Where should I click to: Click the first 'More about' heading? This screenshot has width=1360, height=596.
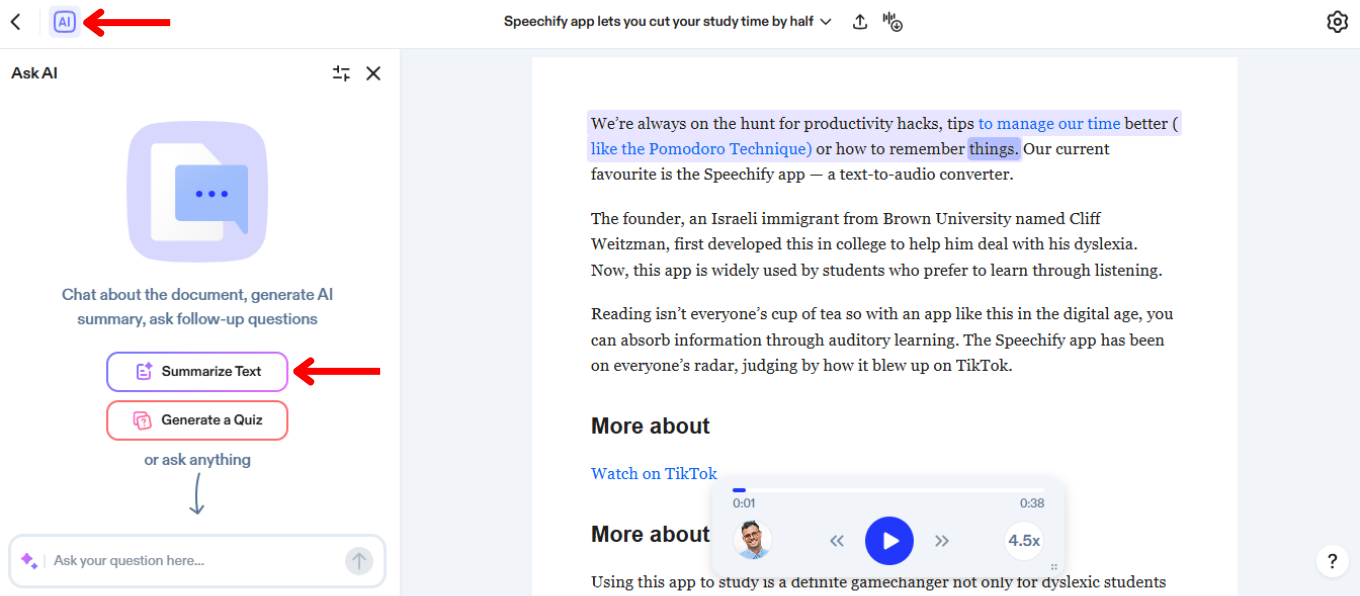tap(650, 426)
